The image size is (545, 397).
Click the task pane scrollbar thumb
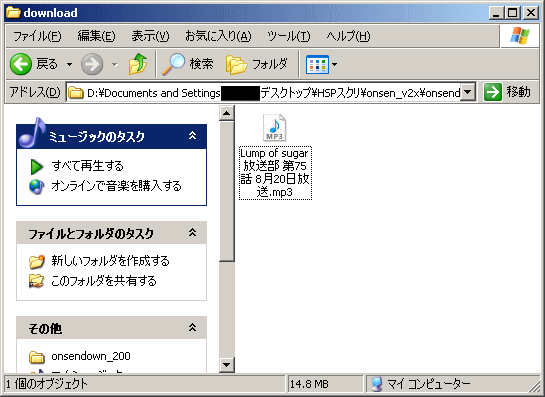coord(227,191)
